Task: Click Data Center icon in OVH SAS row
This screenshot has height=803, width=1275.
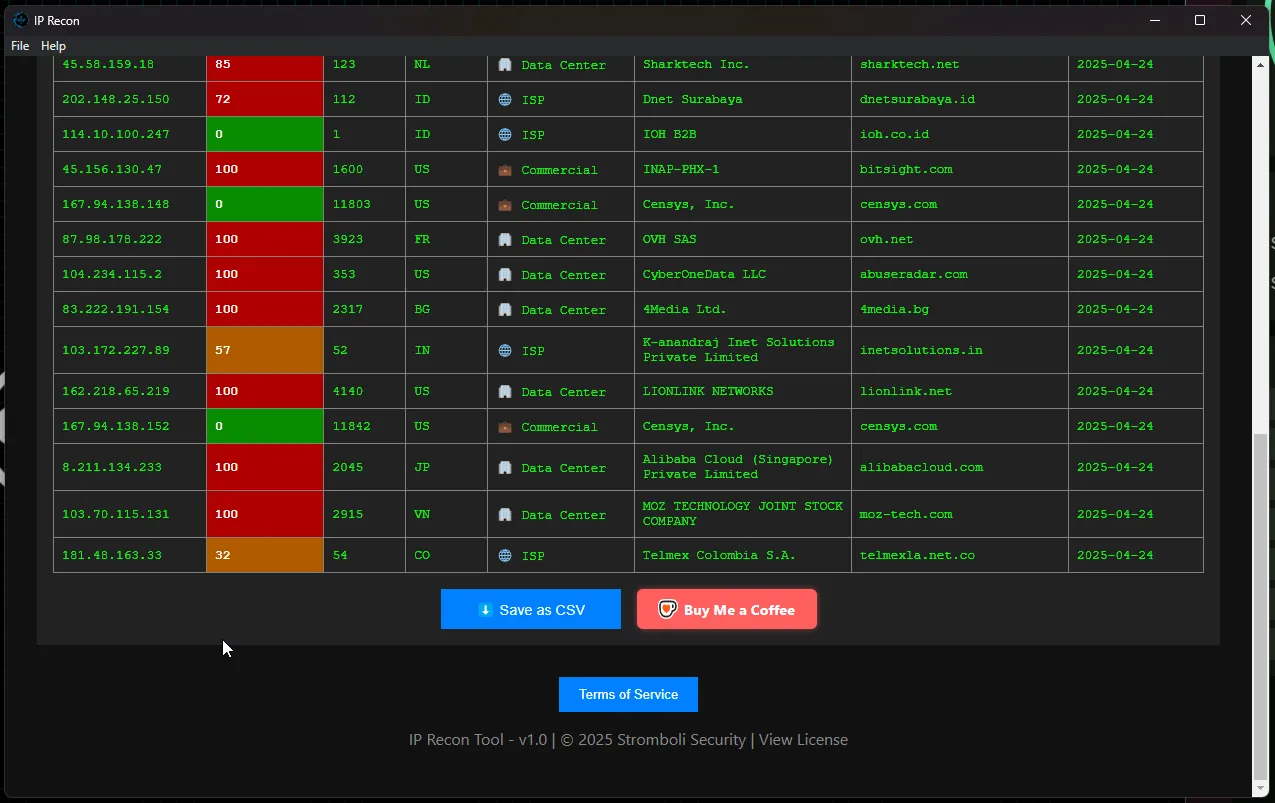Action: pyautogui.click(x=505, y=240)
